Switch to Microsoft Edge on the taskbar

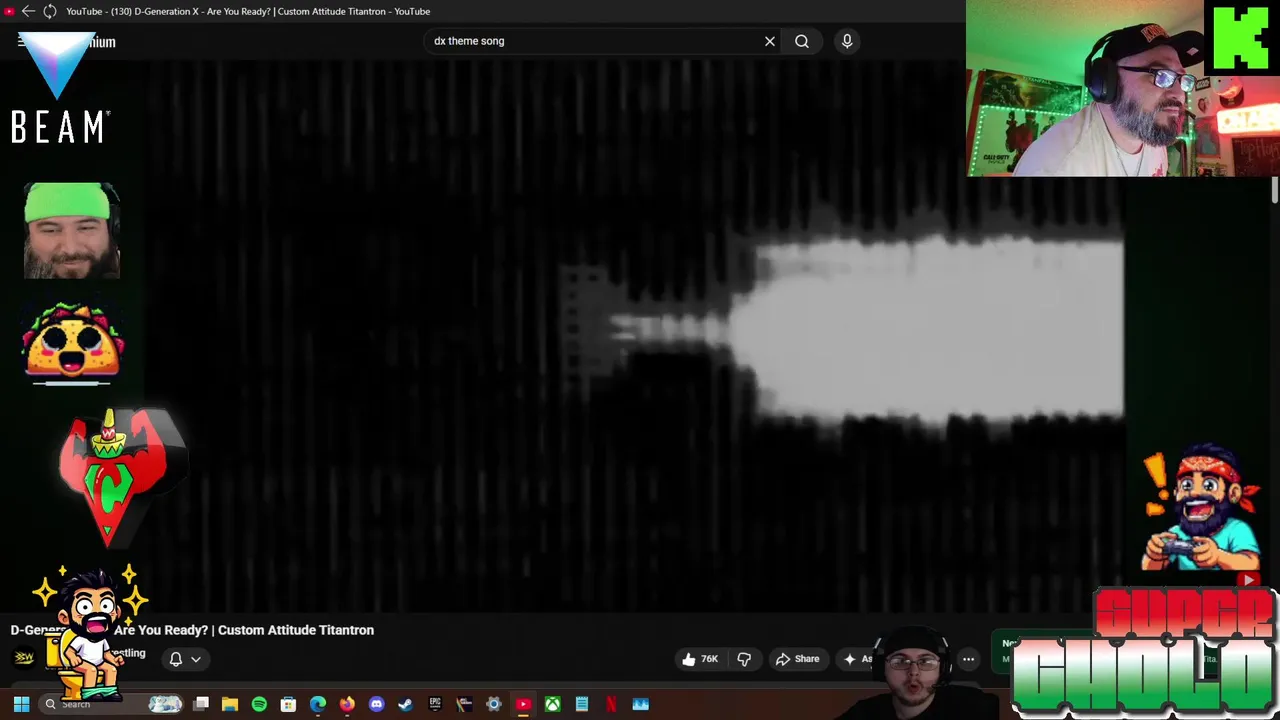point(318,704)
